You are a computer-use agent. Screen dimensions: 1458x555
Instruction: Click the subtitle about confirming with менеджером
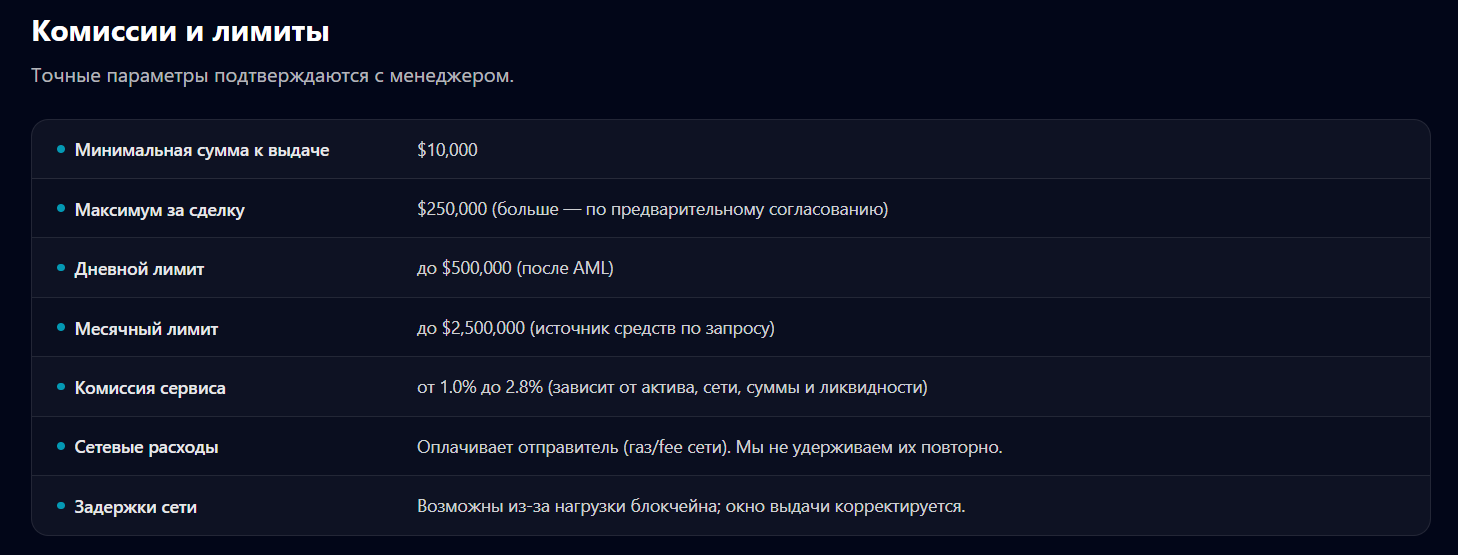pos(272,76)
